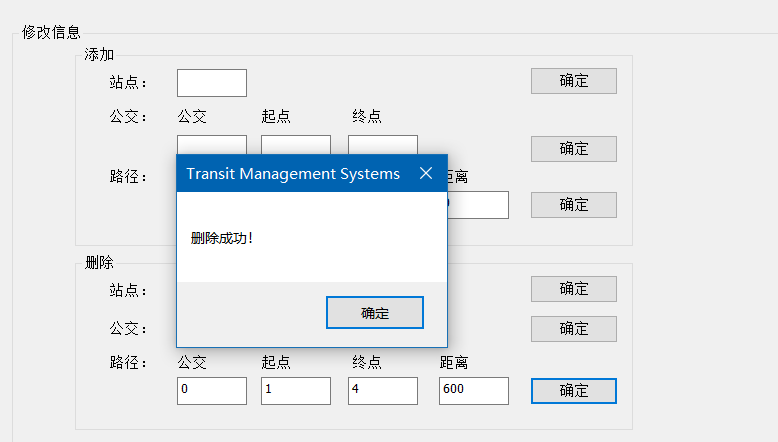This screenshot has width=778, height=442.
Task: Click 确定 for the 添加 公交 row
Action: click(574, 149)
